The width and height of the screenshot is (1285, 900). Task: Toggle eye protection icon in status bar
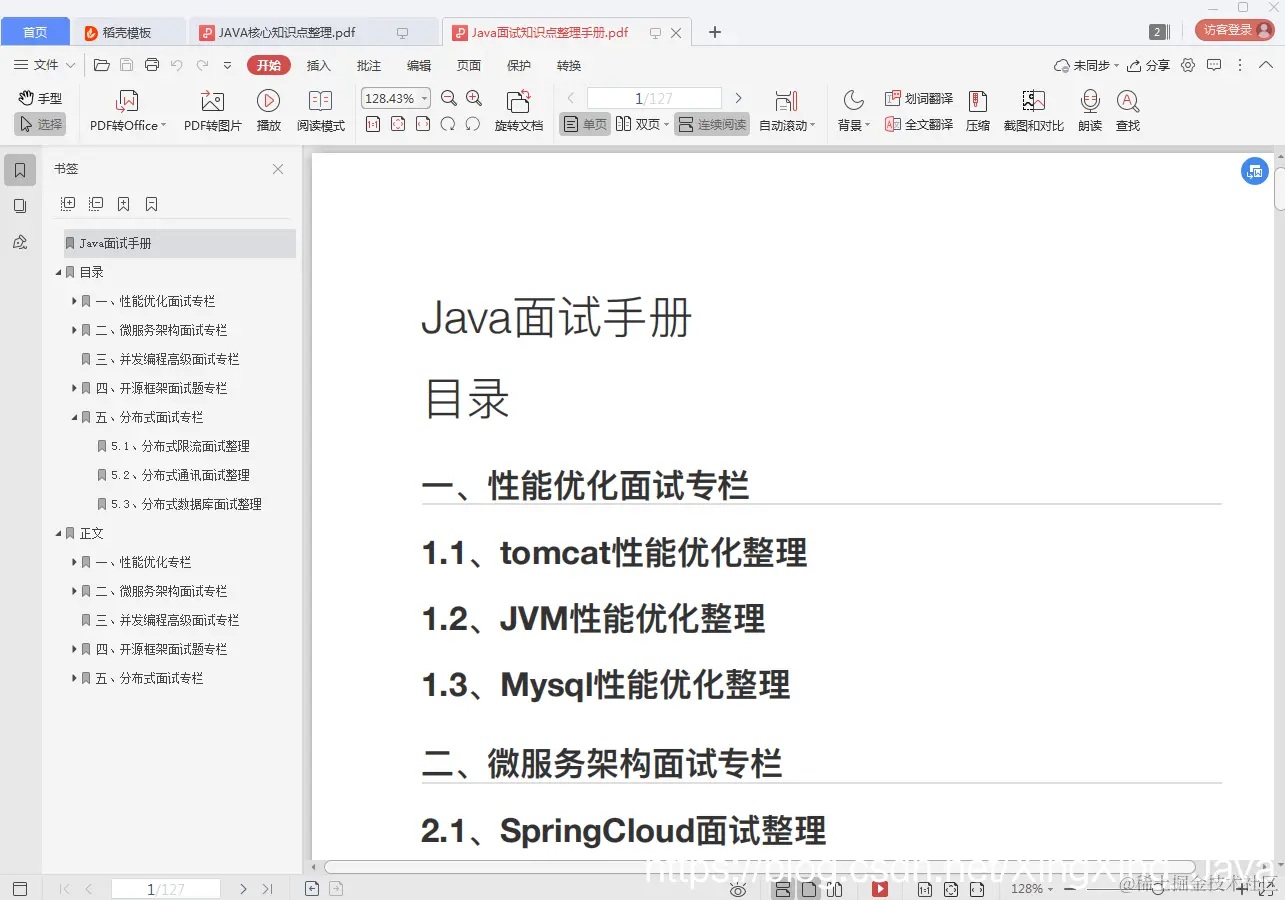coord(739,889)
